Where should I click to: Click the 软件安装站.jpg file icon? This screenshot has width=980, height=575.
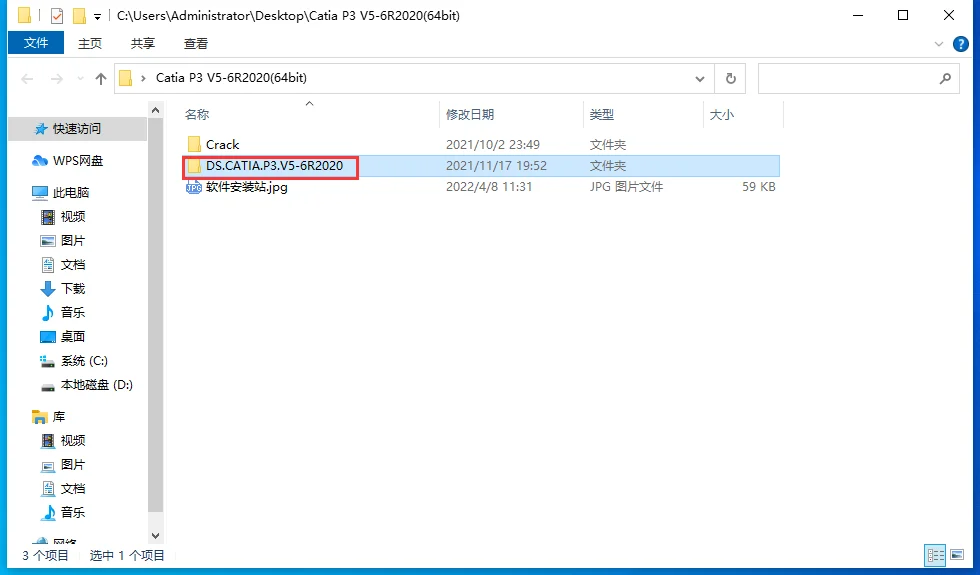coord(194,187)
